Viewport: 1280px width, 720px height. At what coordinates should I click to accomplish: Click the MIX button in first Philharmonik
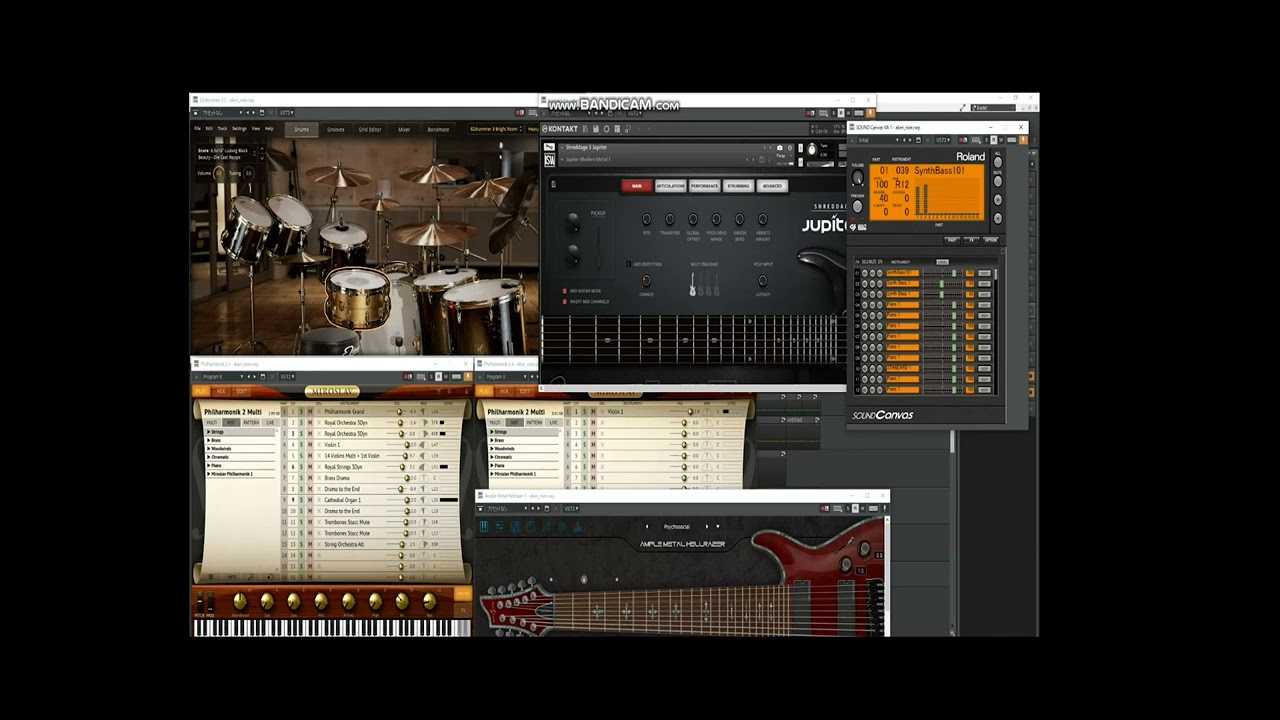click(221, 391)
